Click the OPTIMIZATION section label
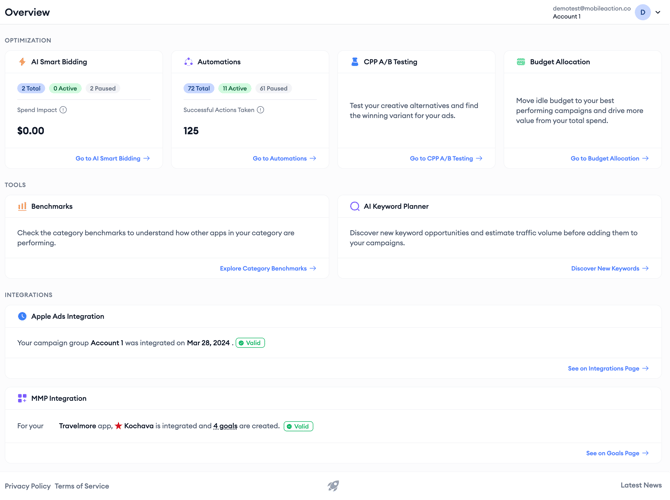670x500 pixels. pyautogui.click(x=28, y=40)
